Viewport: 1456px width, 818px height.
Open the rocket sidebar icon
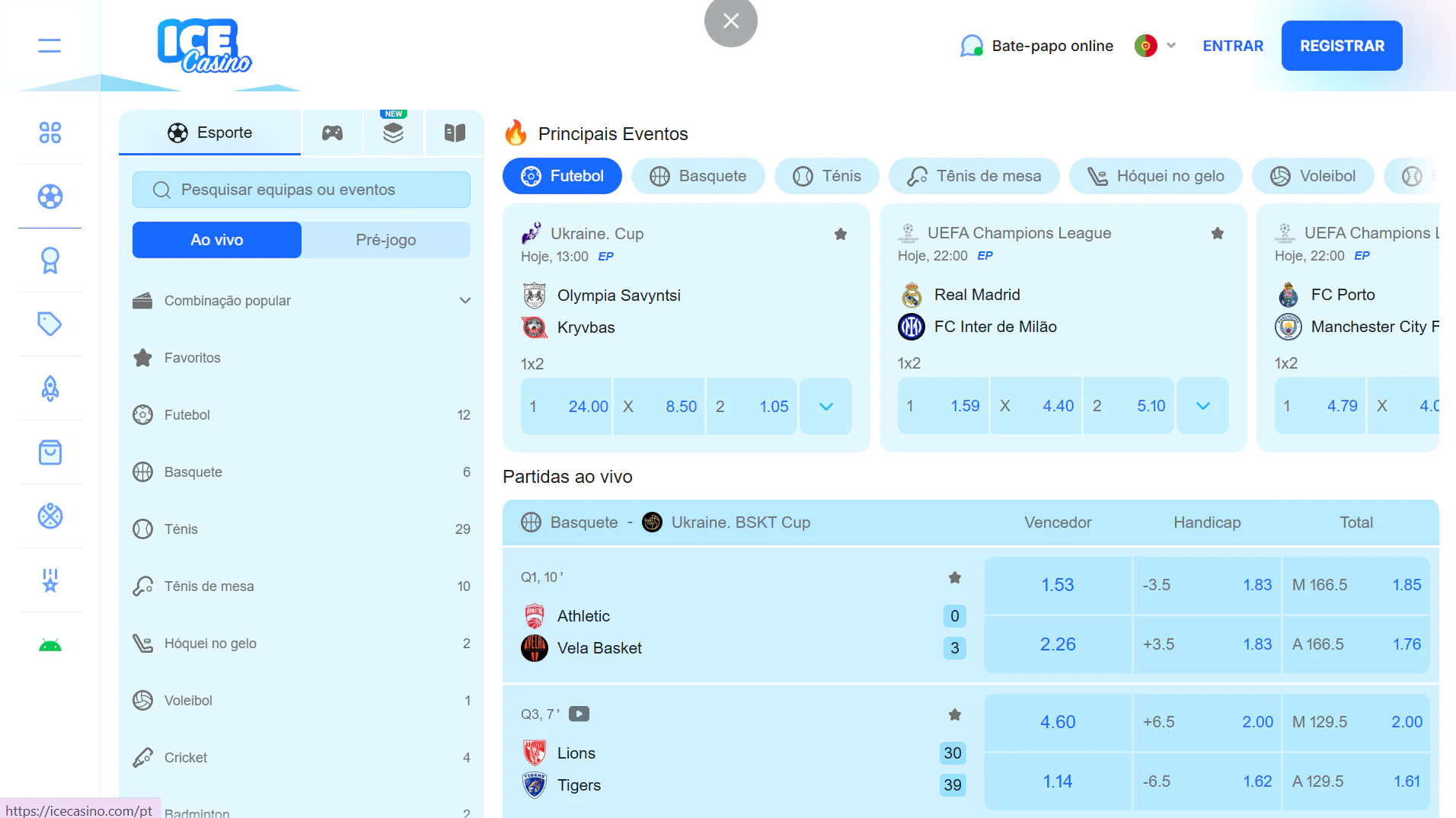click(x=50, y=388)
